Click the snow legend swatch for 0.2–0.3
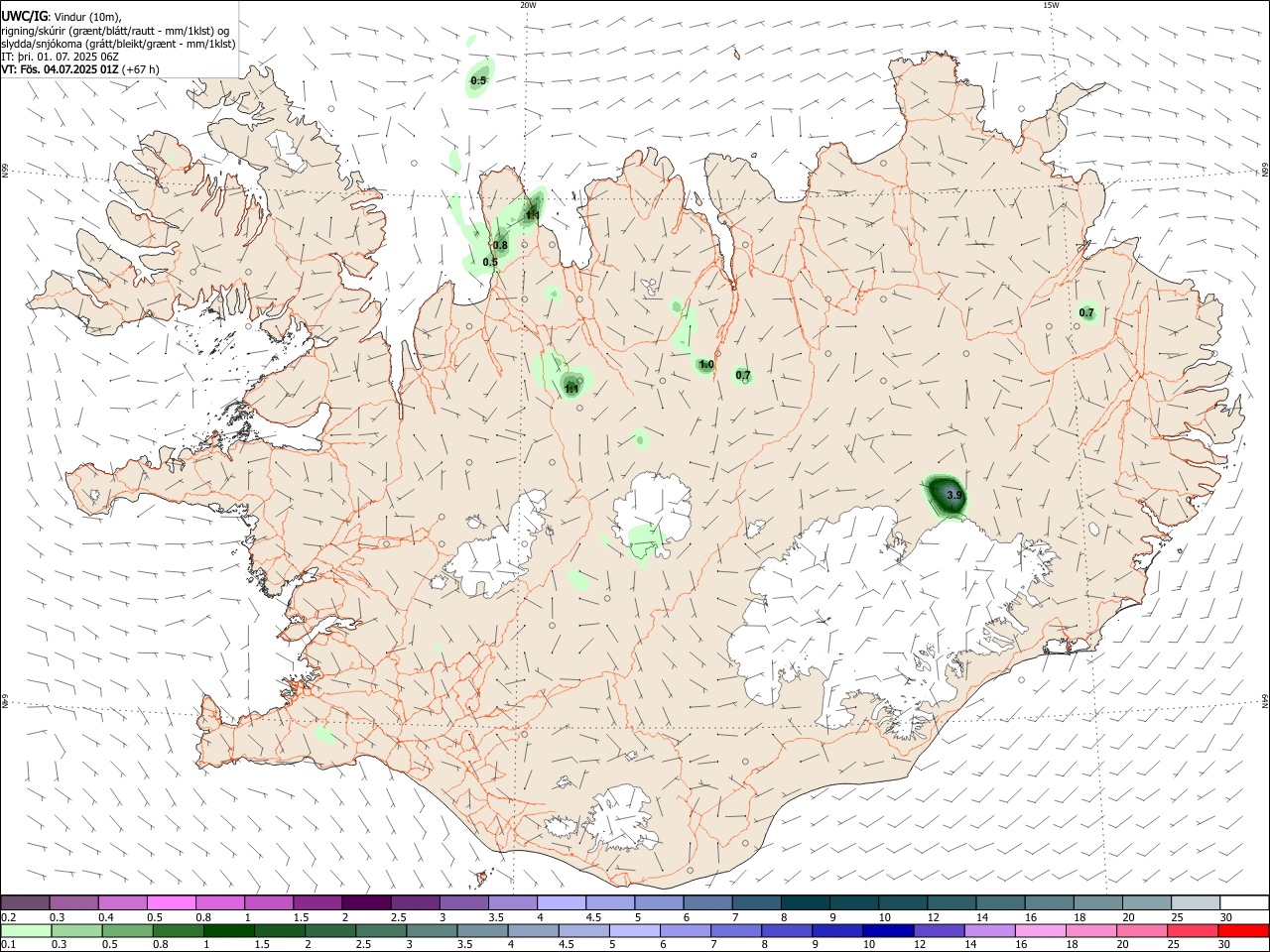1270x952 pixels. pos(25,902)
